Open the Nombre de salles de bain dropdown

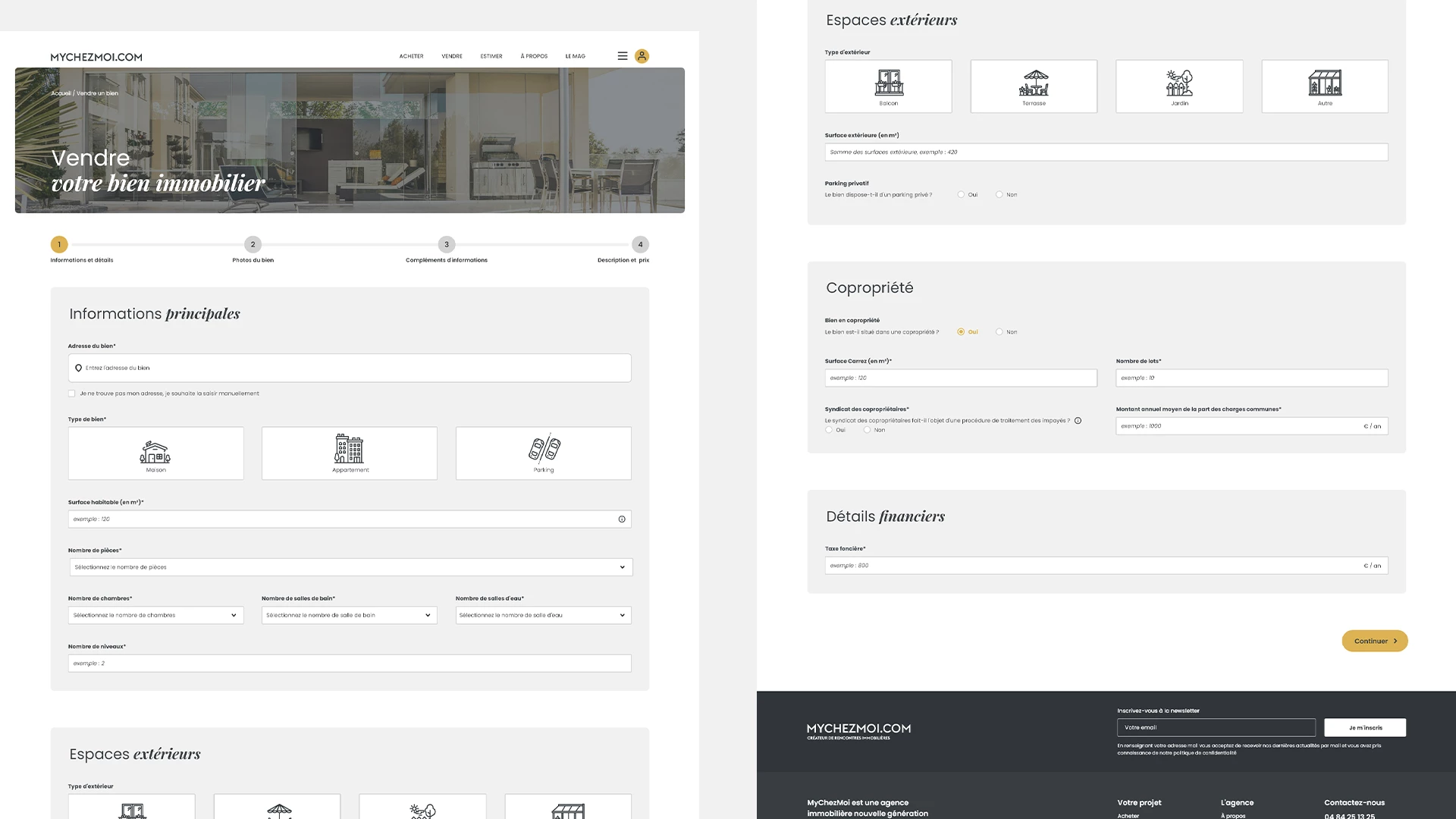pos(350,615)
